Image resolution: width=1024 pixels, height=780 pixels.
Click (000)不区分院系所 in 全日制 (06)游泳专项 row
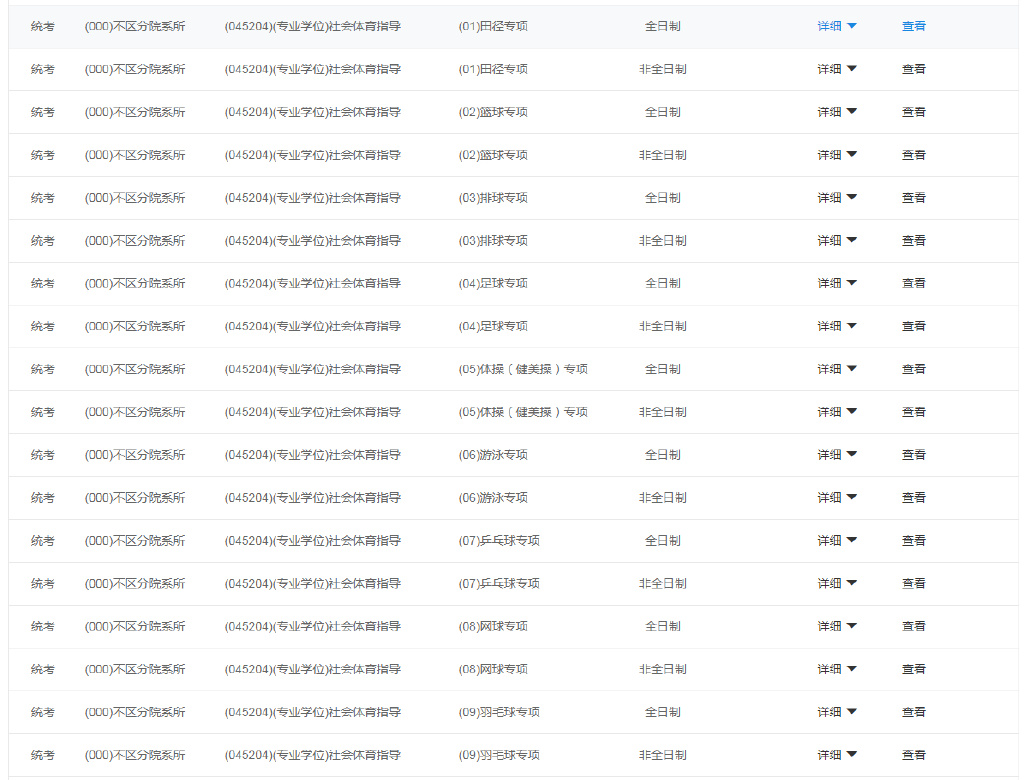[135, 455]
